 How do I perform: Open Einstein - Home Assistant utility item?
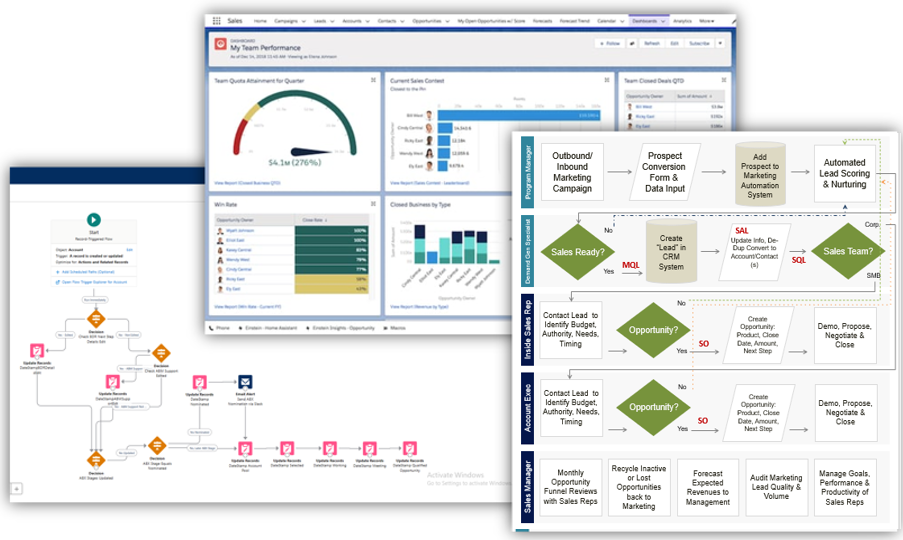coord(267,328)
